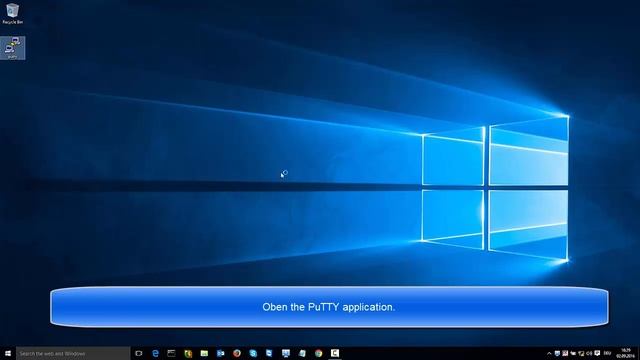This screenshot has height=360, width=640.
Task: Switch to the active white C app on taskbar
Action: (x=335, y=353)
